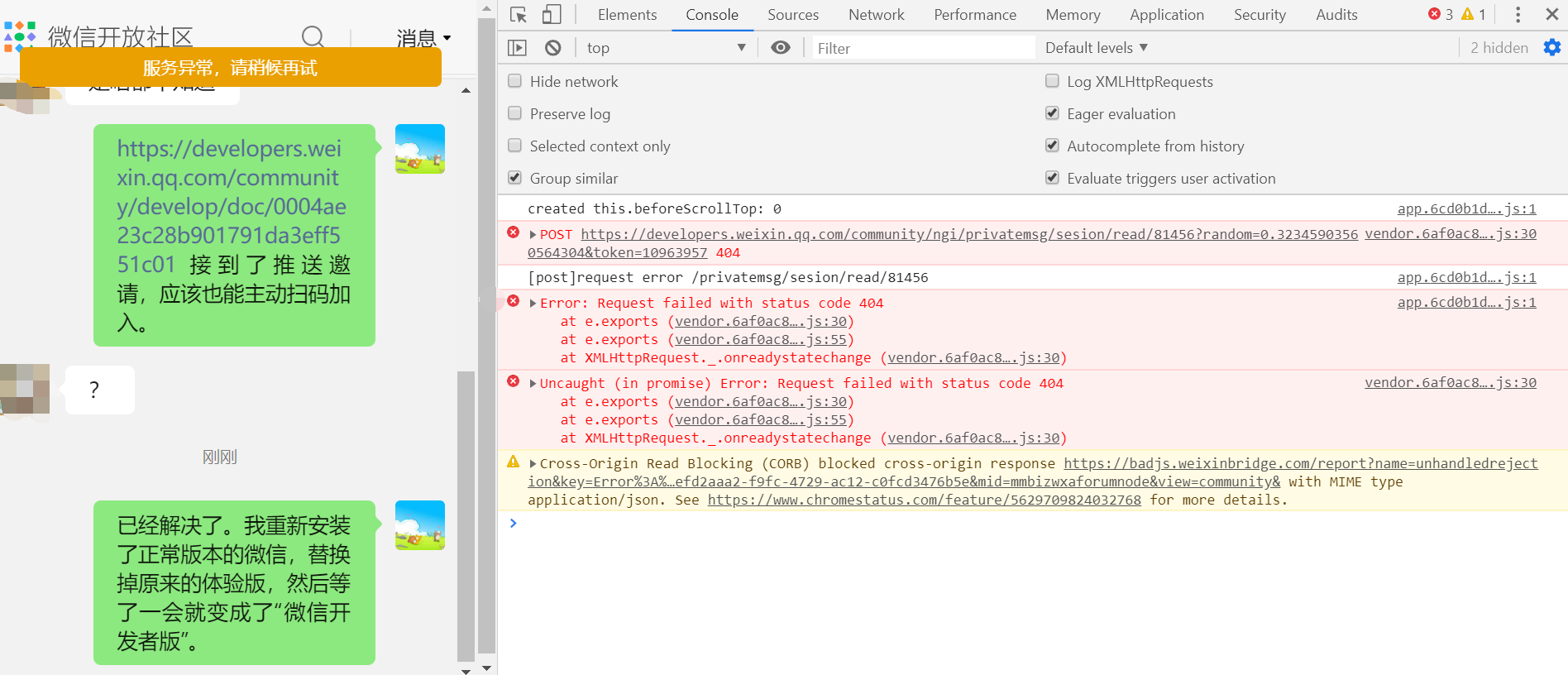1568x675 pixels.
Task: Clear the console with the ban icon
Action: coord(553,48)
